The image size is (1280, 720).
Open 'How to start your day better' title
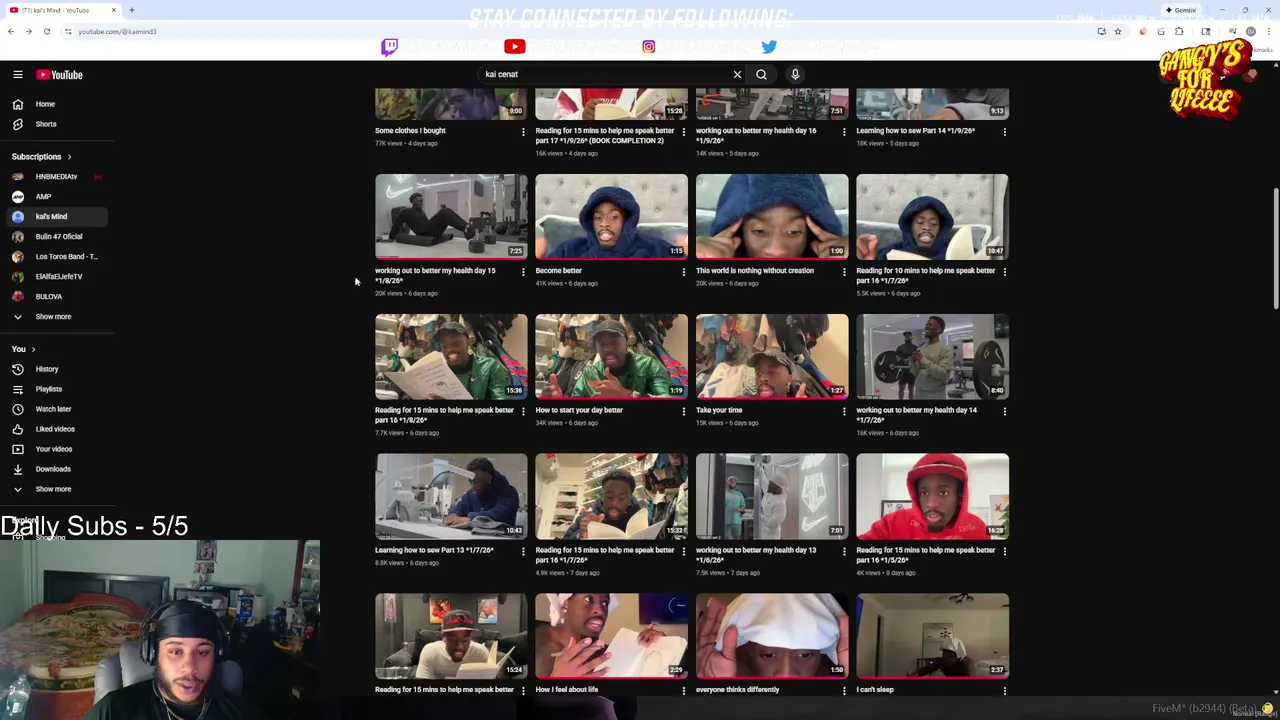(x=579, y=410)
